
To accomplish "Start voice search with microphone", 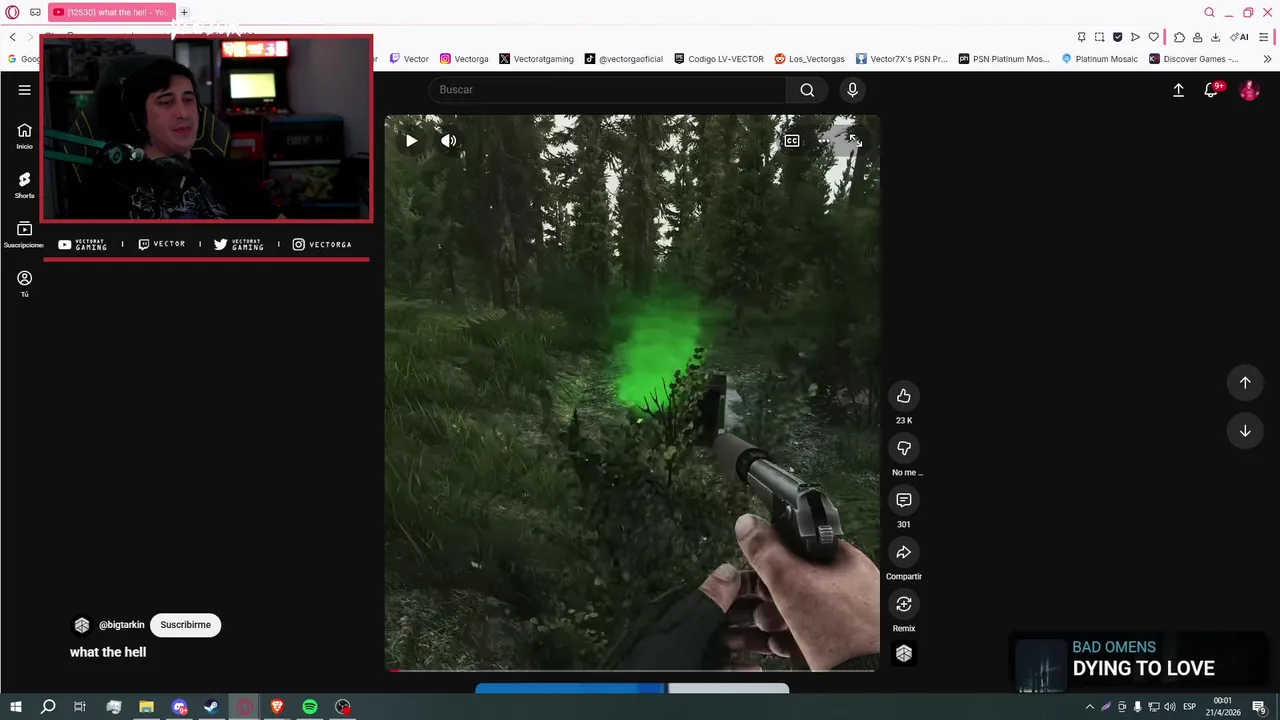I will click(852, 90).
